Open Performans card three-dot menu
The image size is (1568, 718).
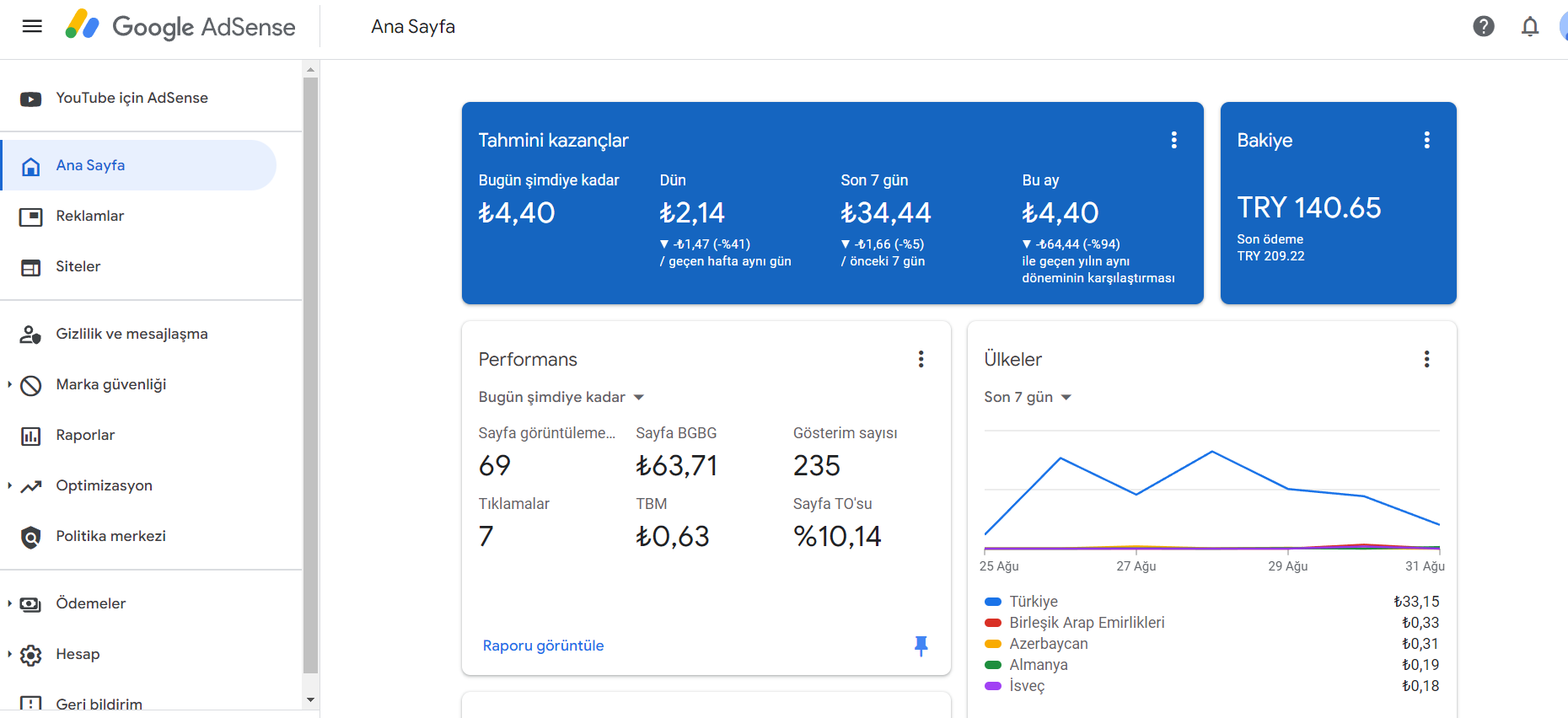[921, 359]
